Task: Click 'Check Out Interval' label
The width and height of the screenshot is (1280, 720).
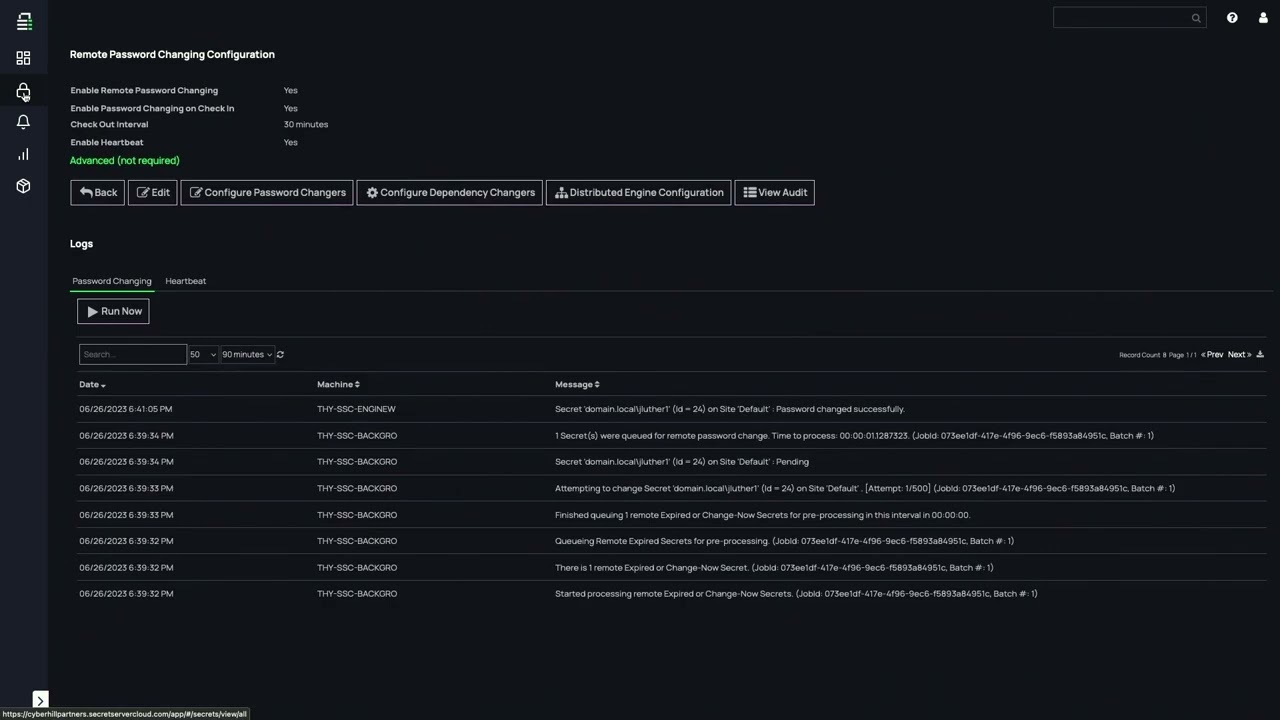Action: 109,125
